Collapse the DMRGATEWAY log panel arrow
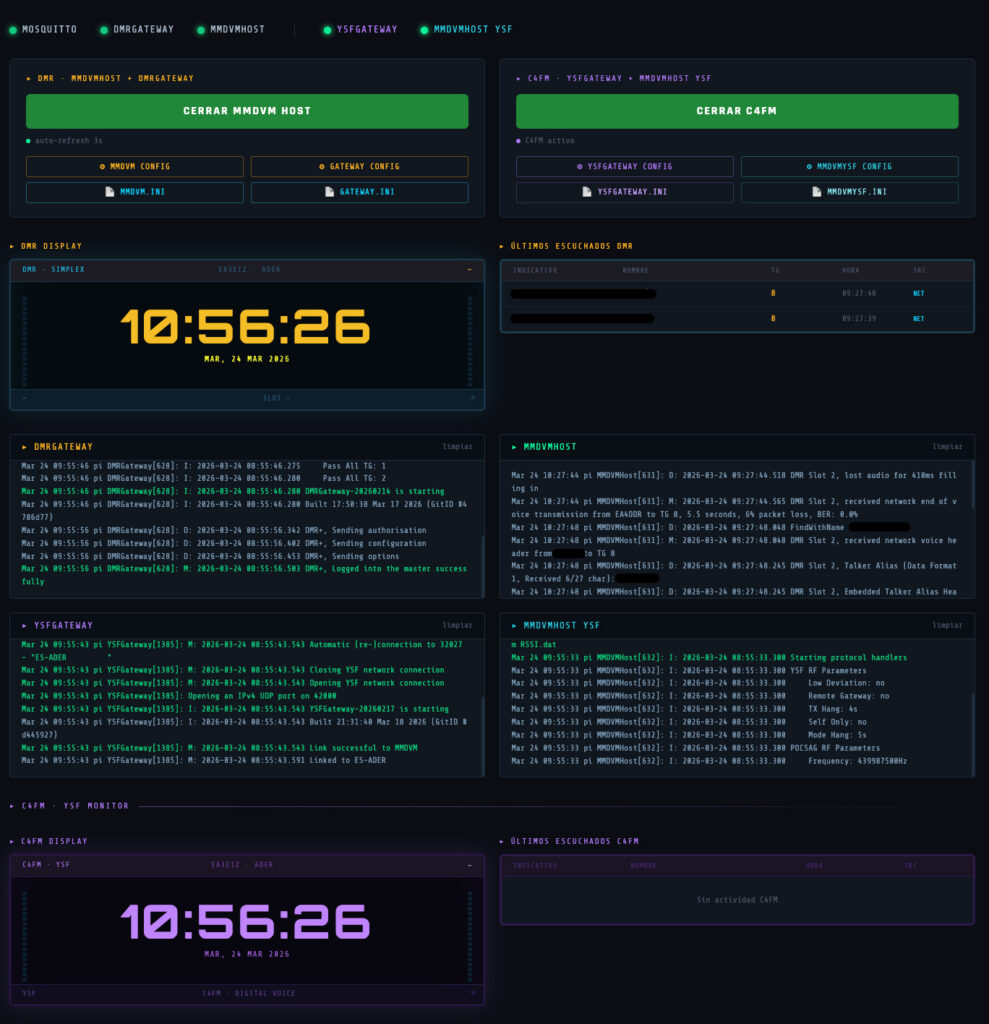The height and width of the screenshot is (1024, 989). click(x=25, y=447)
